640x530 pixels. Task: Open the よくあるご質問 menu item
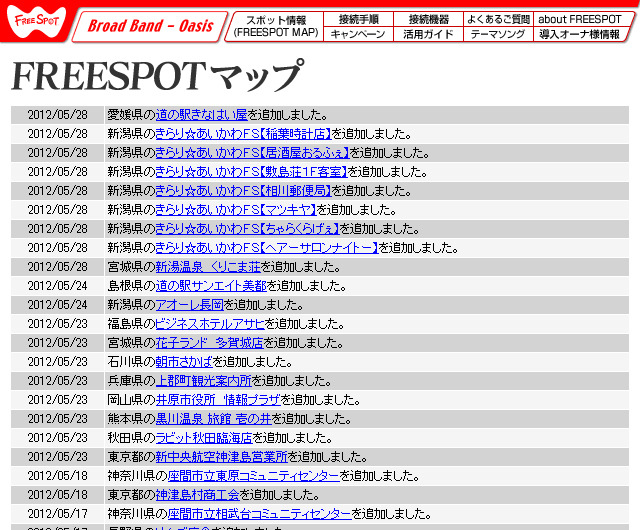coord(498,19)
